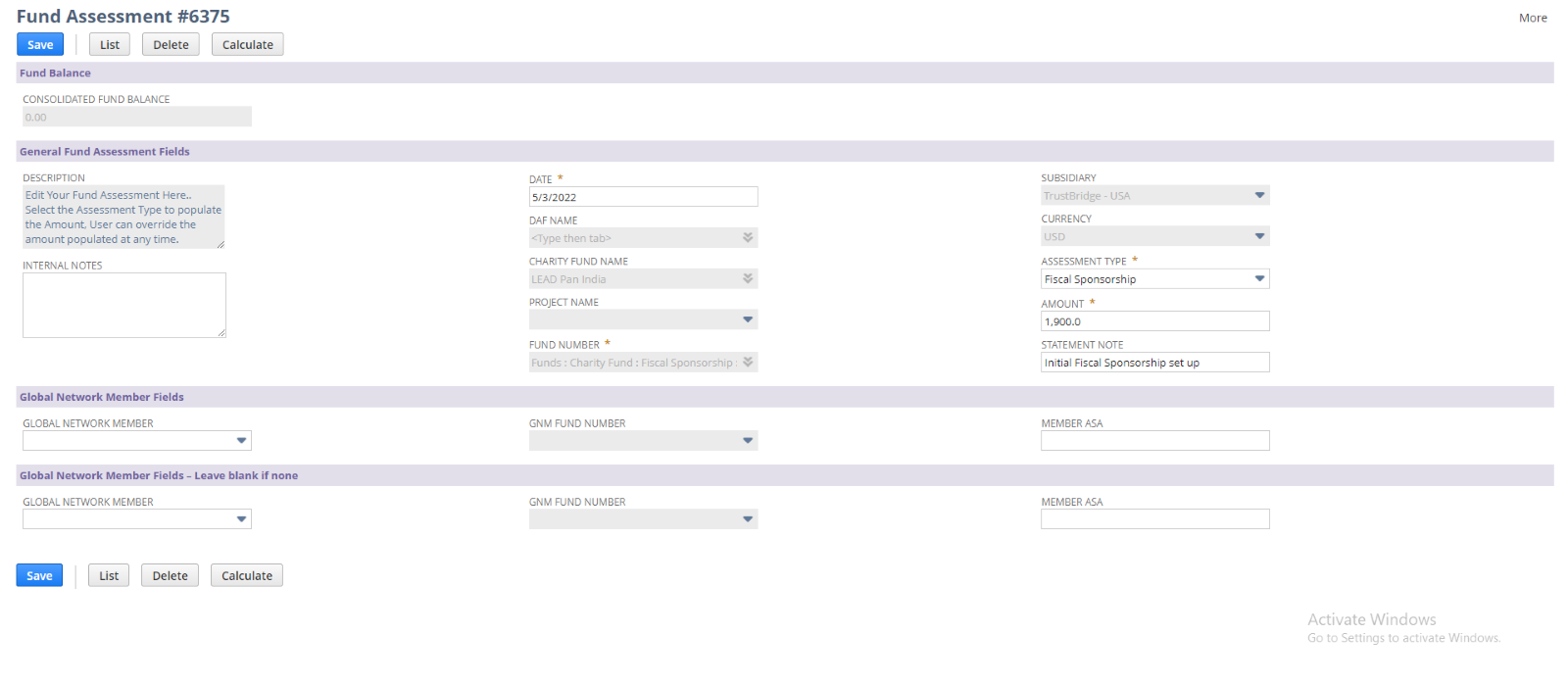Click into the Date field

642,197
